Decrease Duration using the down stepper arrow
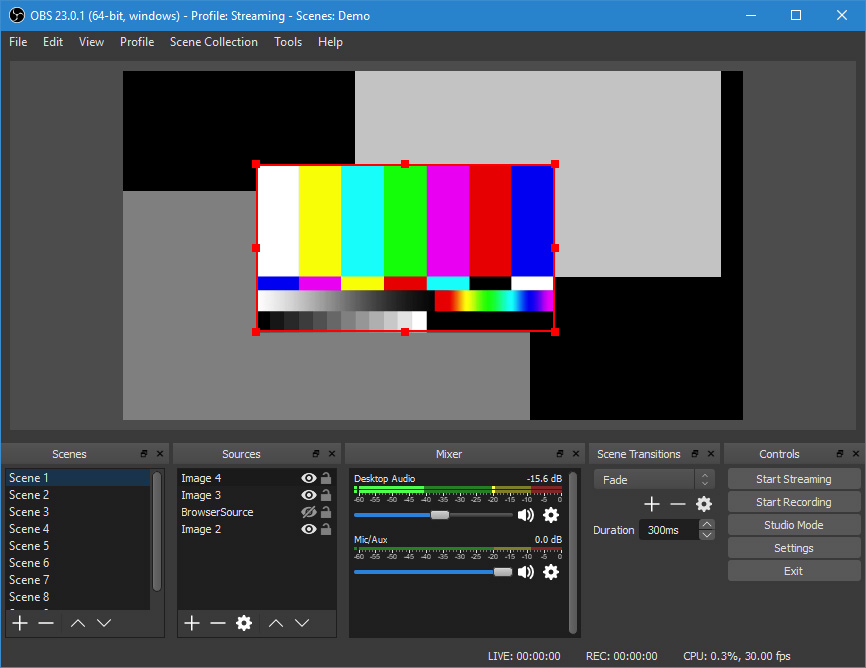866x668 pixels. point(707,535)
